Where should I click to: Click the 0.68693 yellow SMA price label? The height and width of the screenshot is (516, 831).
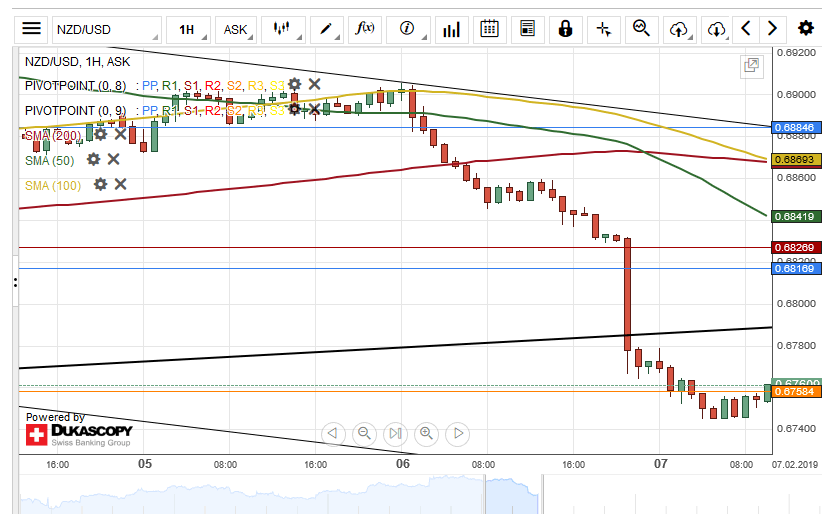click(797, 159)
